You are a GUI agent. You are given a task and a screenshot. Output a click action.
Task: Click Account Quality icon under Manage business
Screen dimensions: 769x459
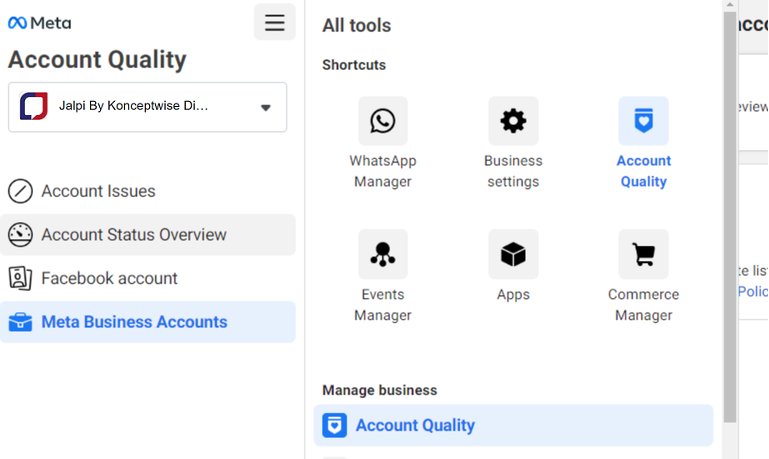334,426
